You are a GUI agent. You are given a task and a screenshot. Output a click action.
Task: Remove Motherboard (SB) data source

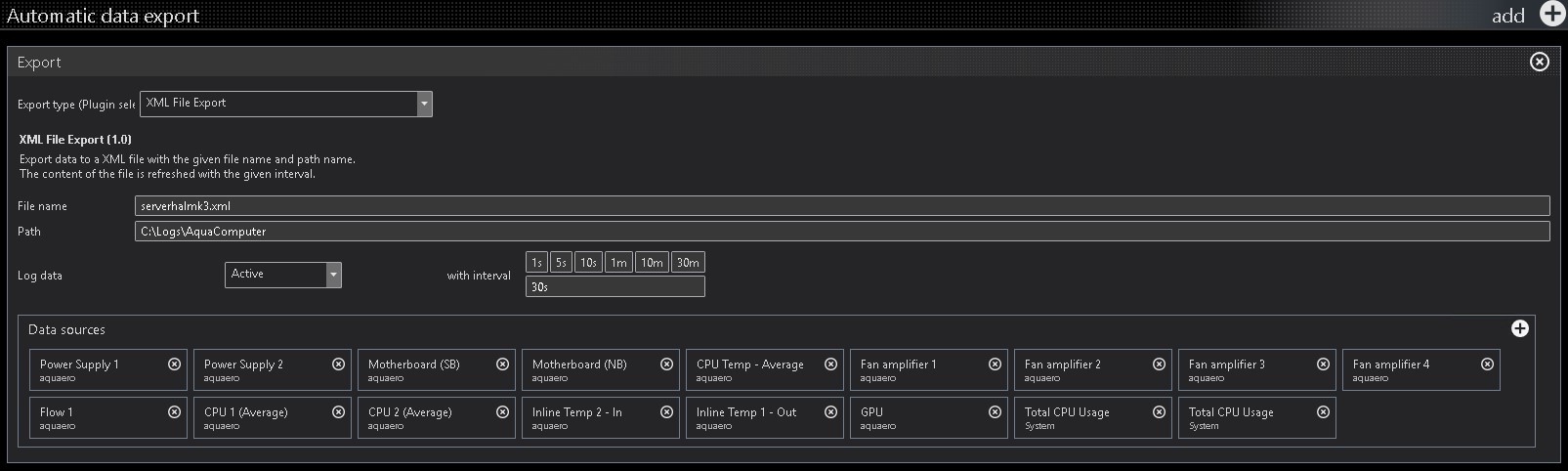point(502,364)
